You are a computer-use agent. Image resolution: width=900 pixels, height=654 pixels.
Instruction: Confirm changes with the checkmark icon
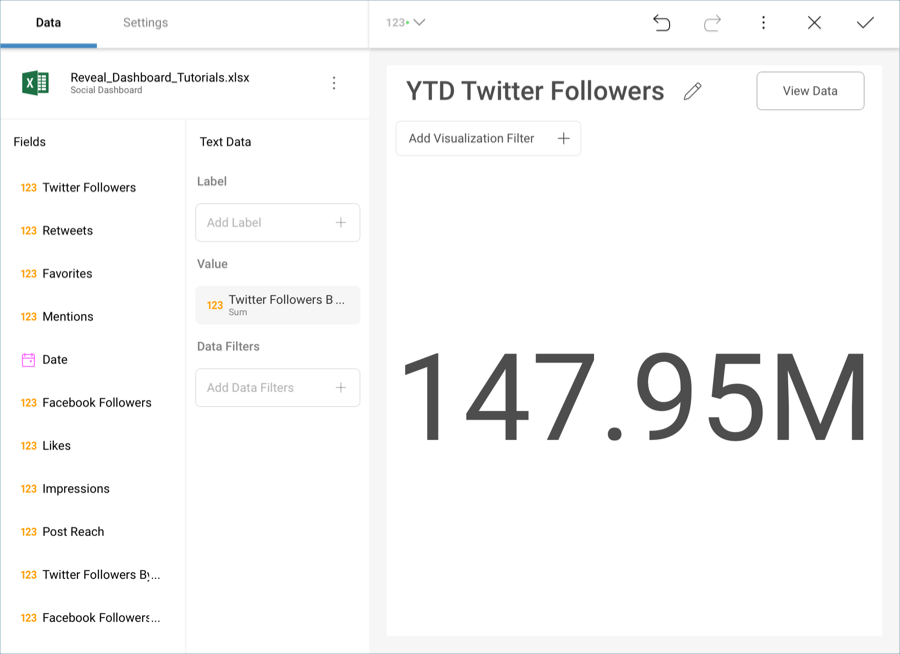pos(865,23)
